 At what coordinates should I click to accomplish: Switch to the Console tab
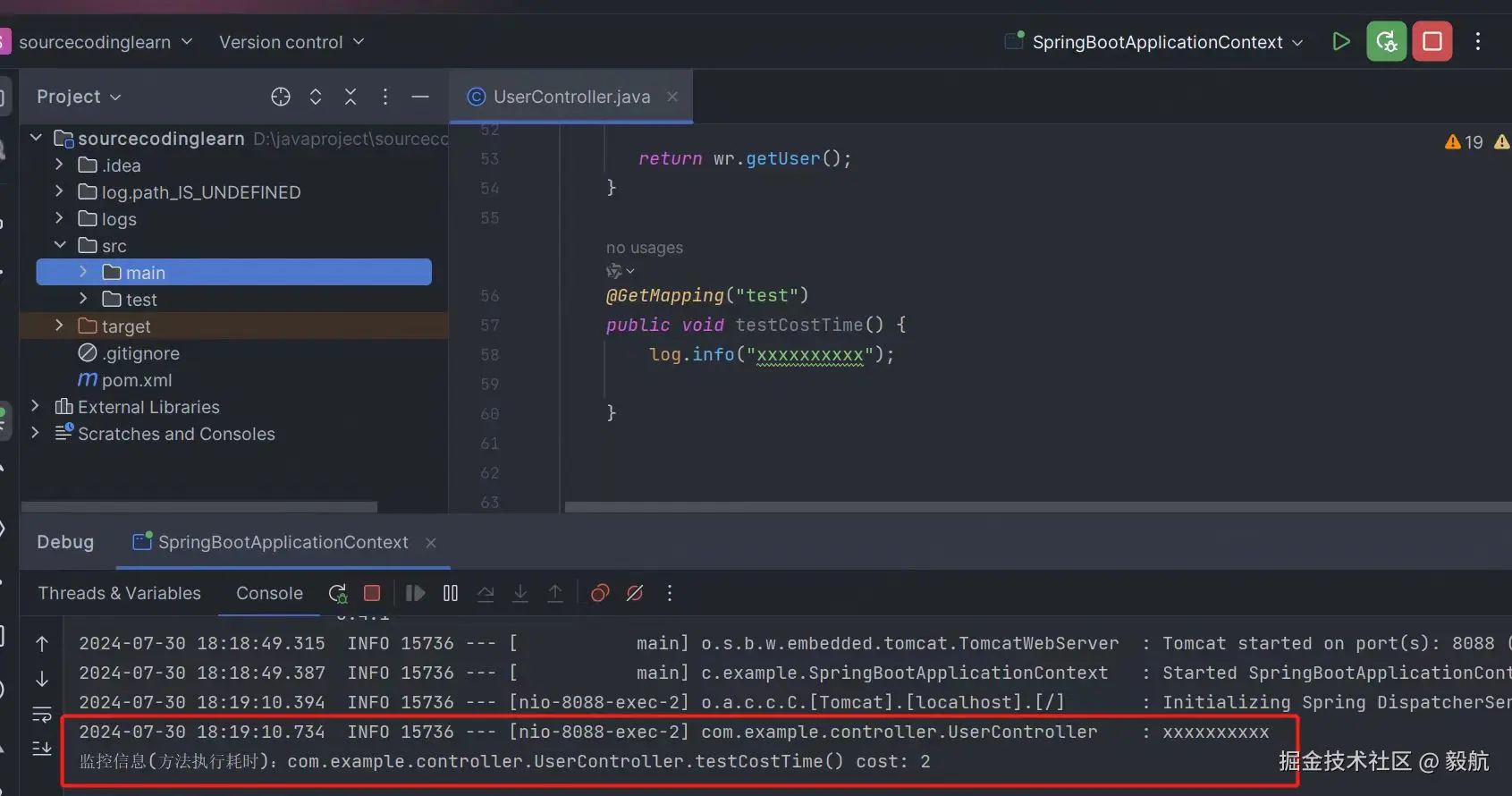[269, 593]
